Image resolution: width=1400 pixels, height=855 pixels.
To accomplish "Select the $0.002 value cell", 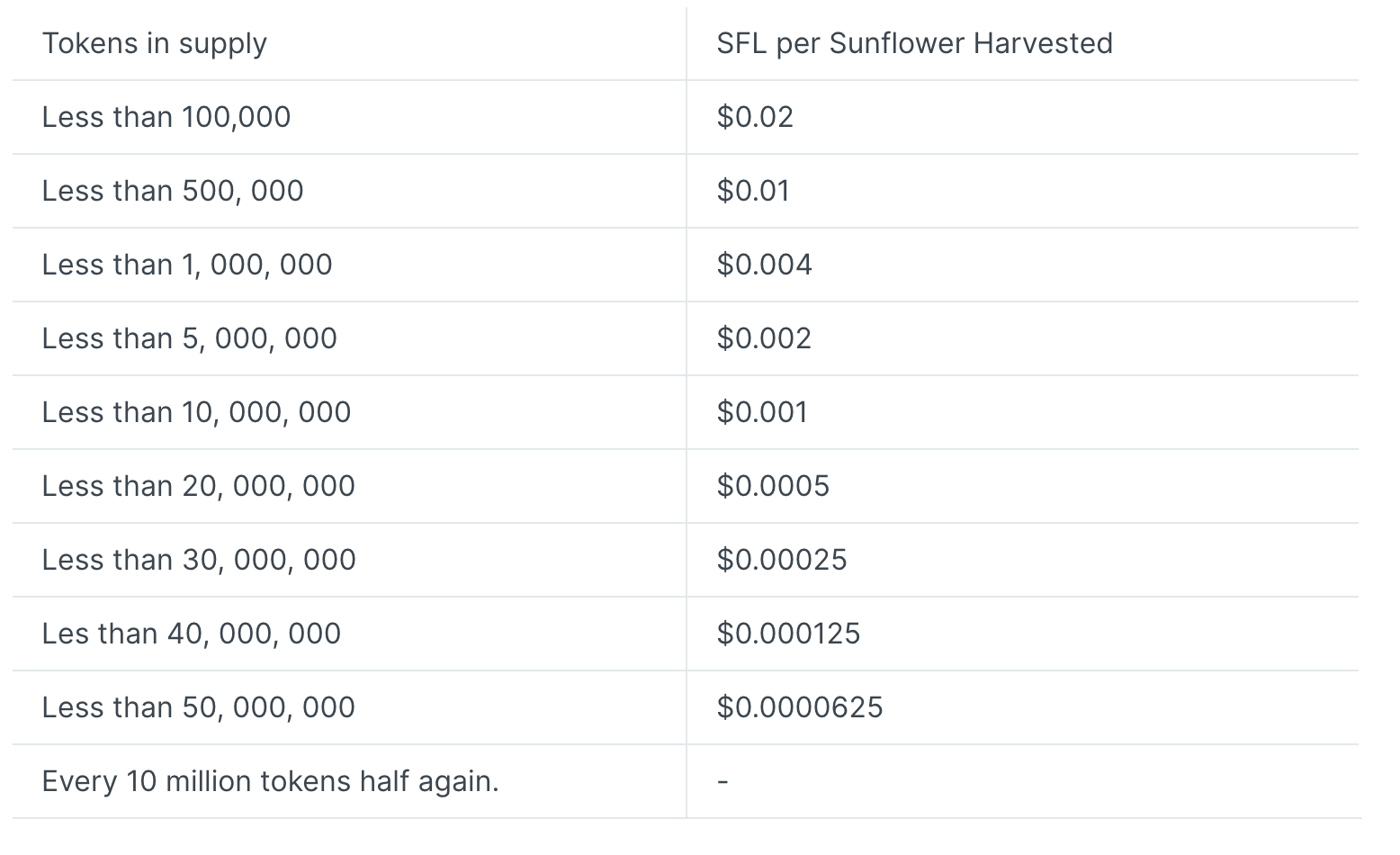I will point(764,338).
